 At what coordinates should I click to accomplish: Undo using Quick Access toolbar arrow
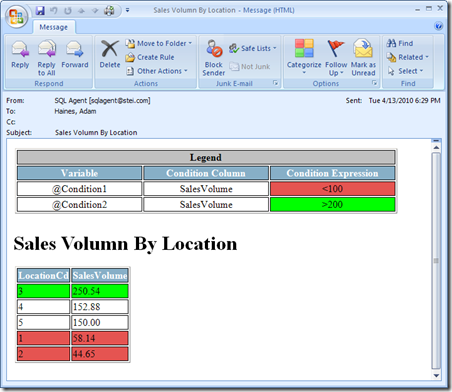point(54,11)
